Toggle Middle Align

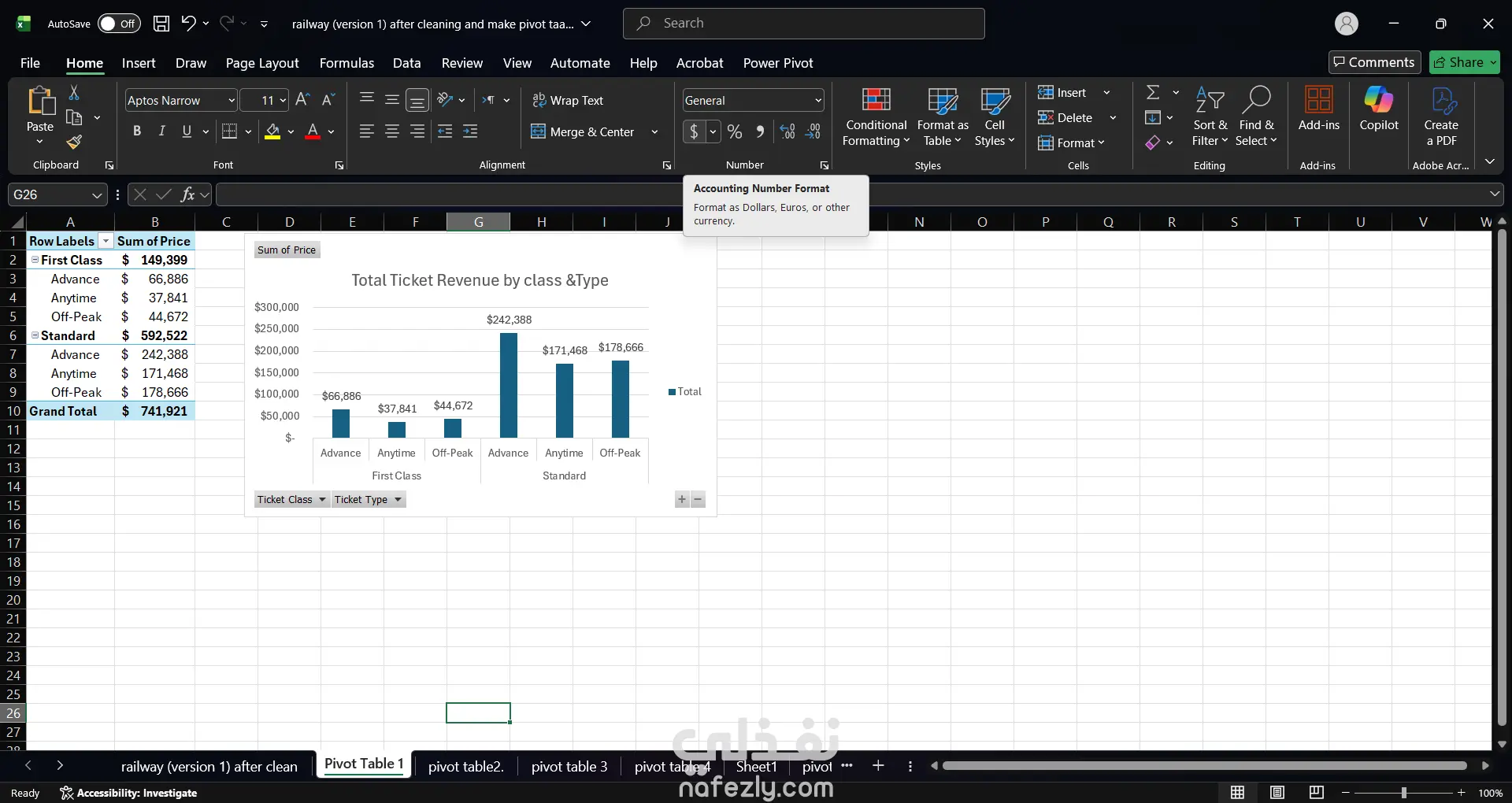(392, 99)
